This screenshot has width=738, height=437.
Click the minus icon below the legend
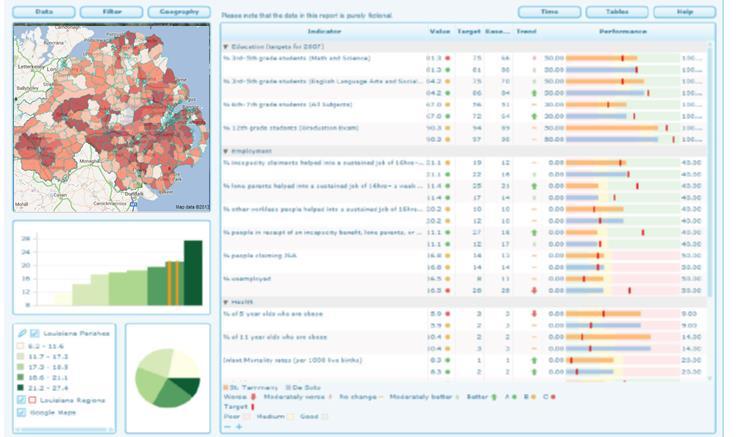click(x=228, y=427)
